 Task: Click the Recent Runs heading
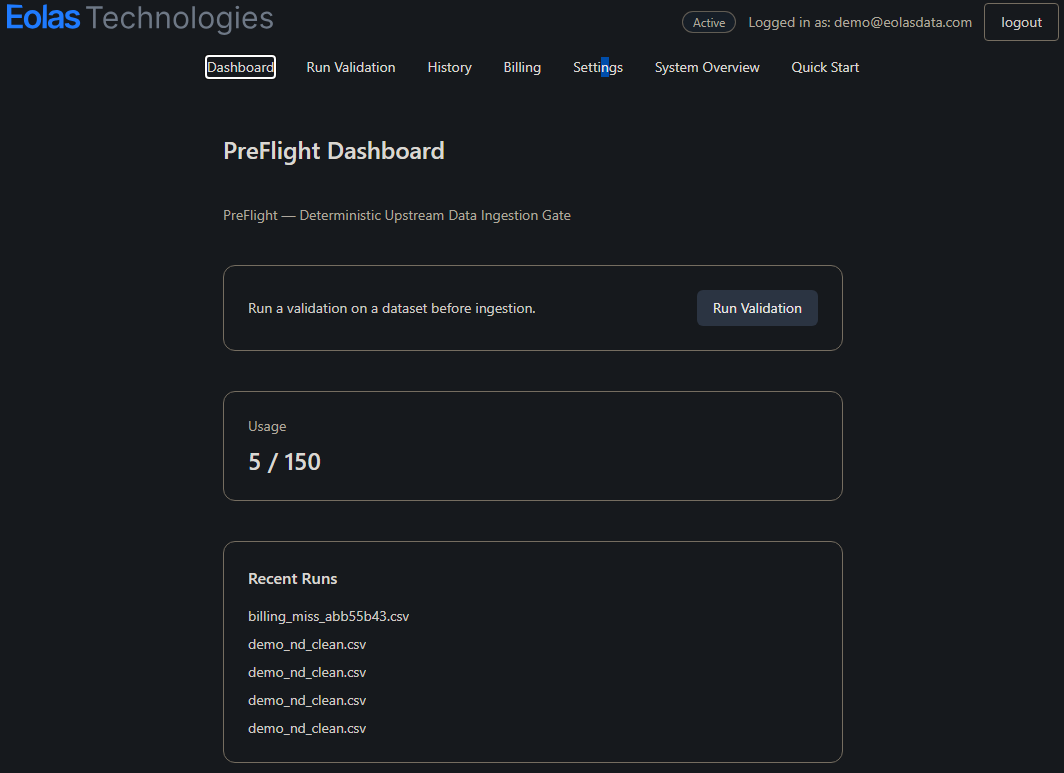click(292, 579)
